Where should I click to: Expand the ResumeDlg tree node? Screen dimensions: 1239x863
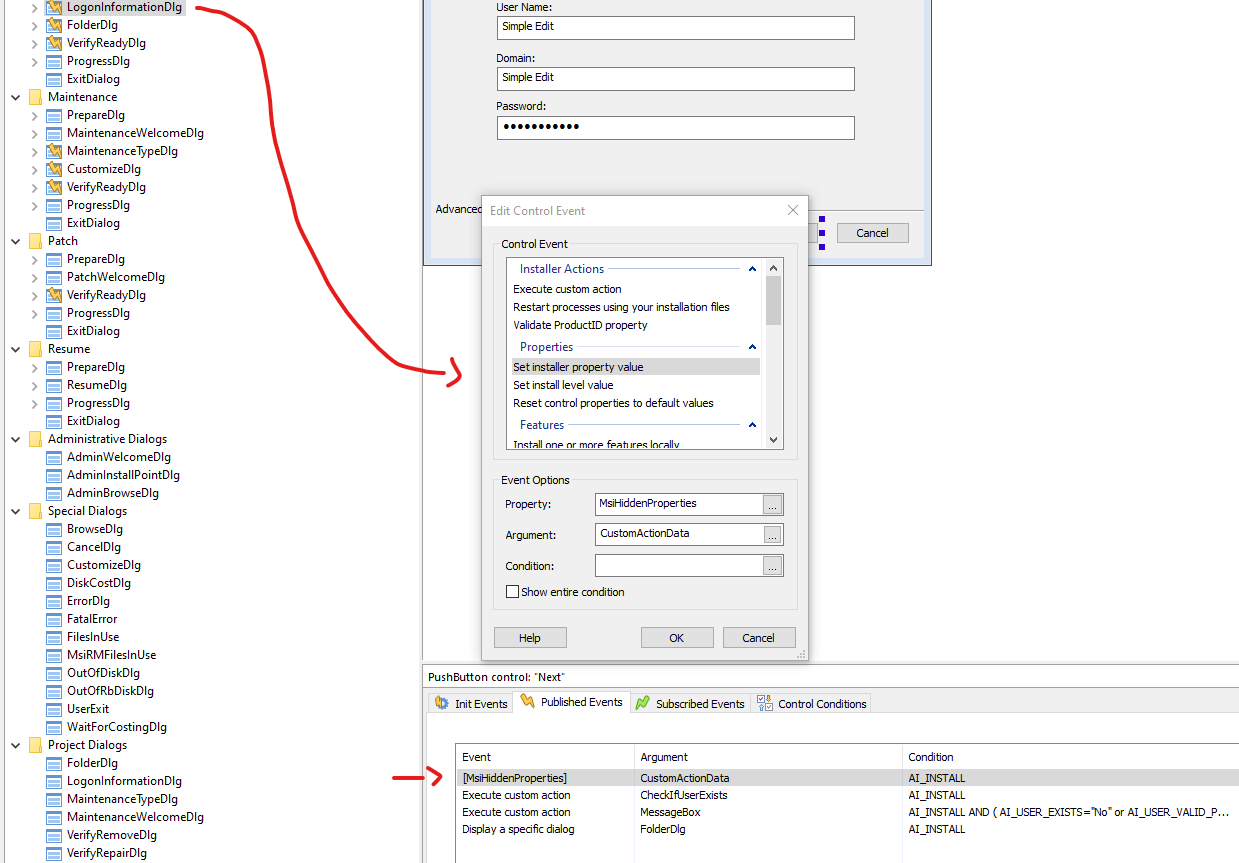coord(34,385)
